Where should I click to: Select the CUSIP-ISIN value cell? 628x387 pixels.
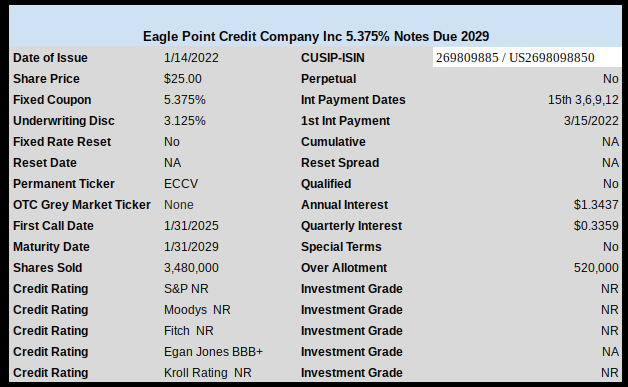pos(527,57)
